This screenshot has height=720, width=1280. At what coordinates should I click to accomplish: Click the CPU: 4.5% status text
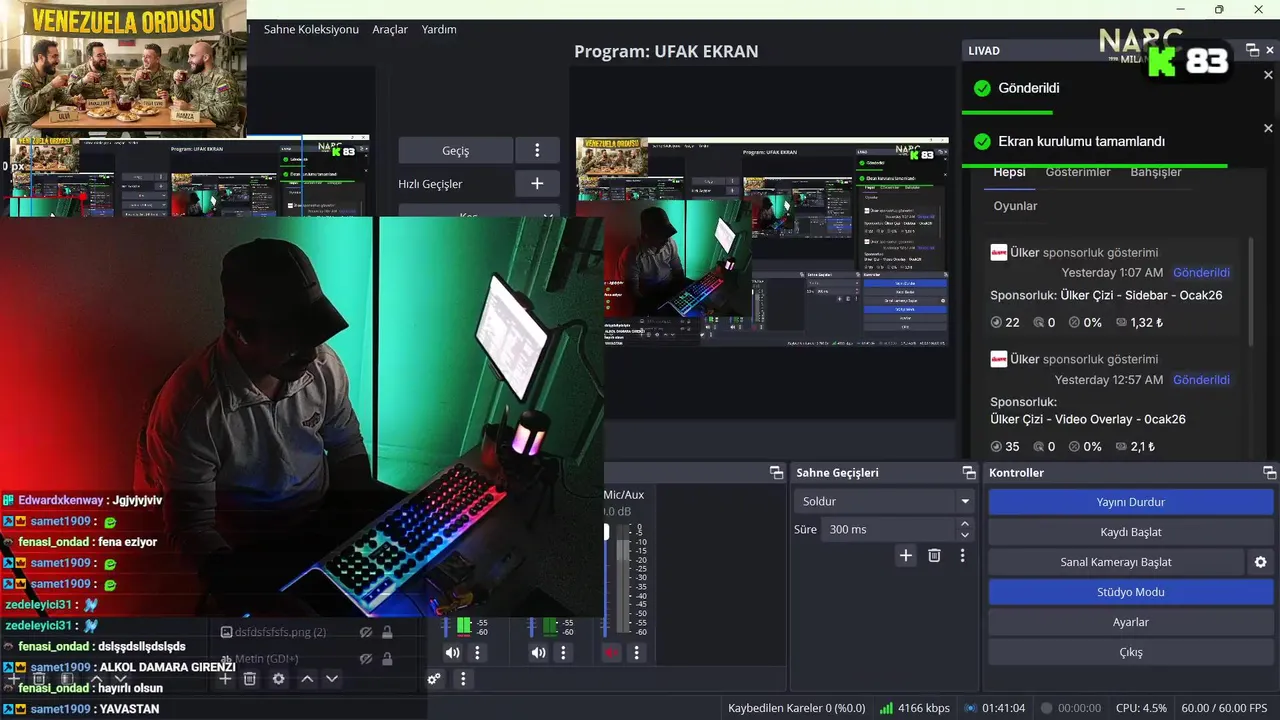click(x=1141, y=708)
